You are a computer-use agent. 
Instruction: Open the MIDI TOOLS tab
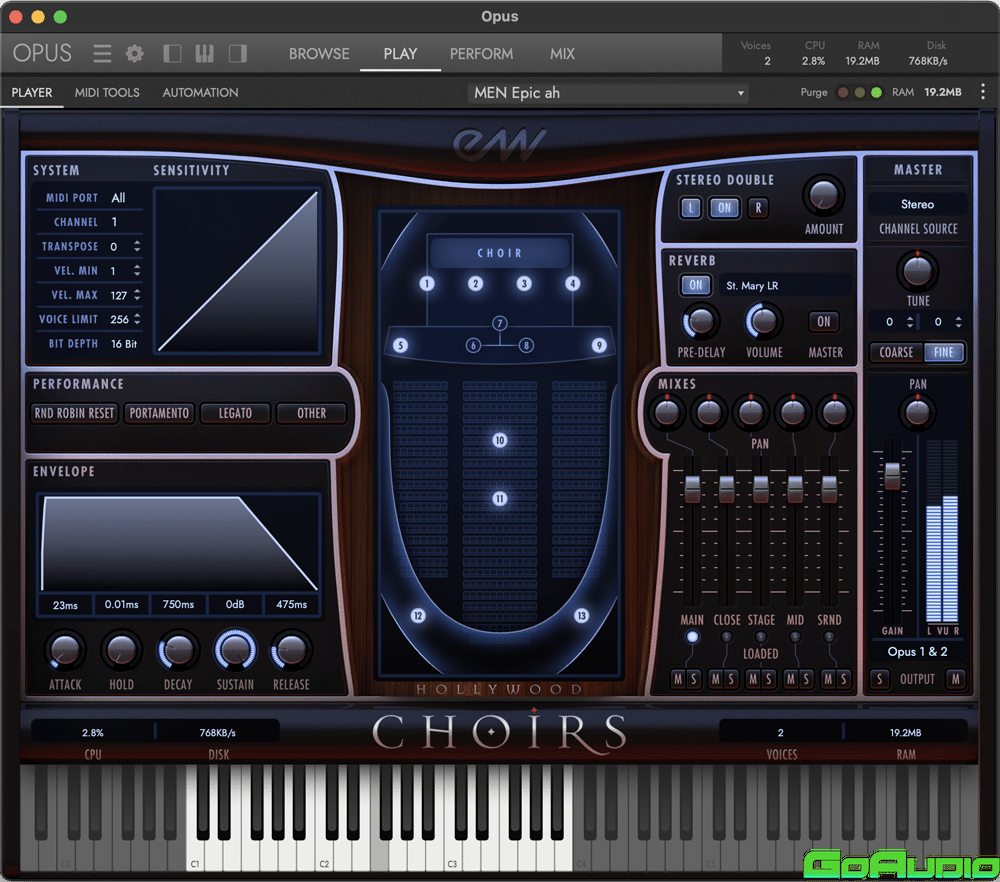[107, 92]
